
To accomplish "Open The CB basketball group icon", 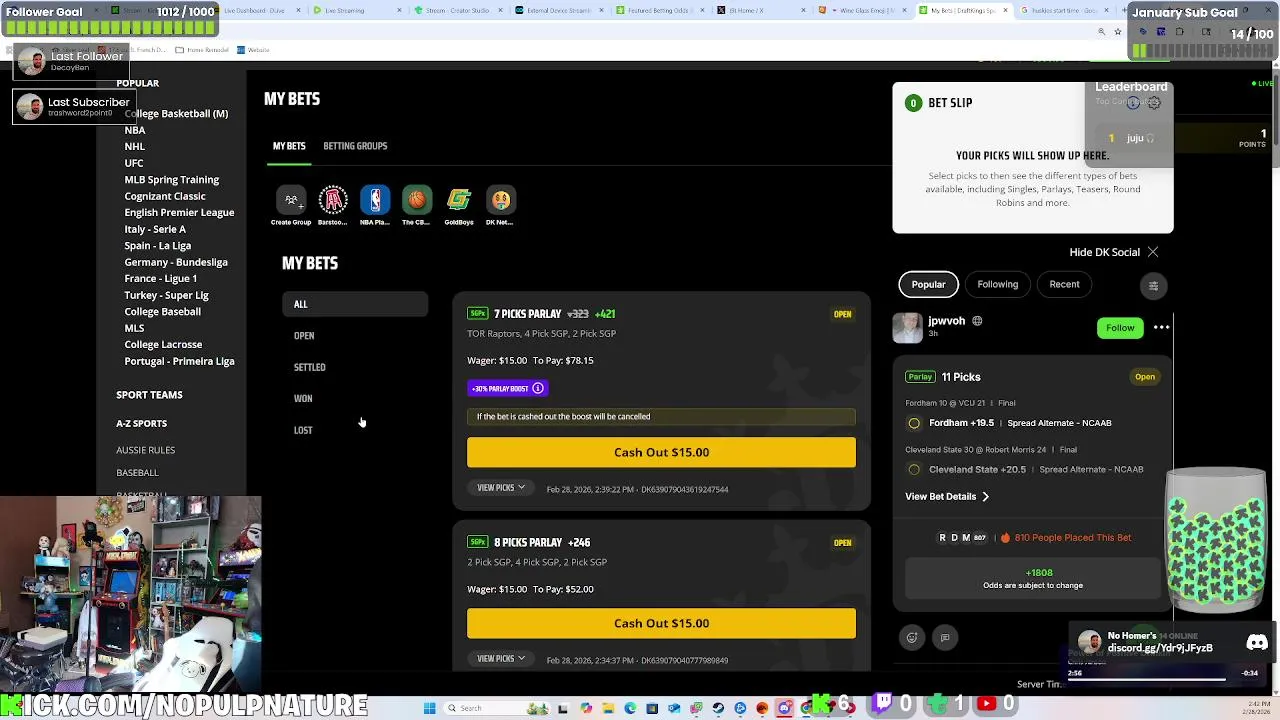I will (417, 200).
